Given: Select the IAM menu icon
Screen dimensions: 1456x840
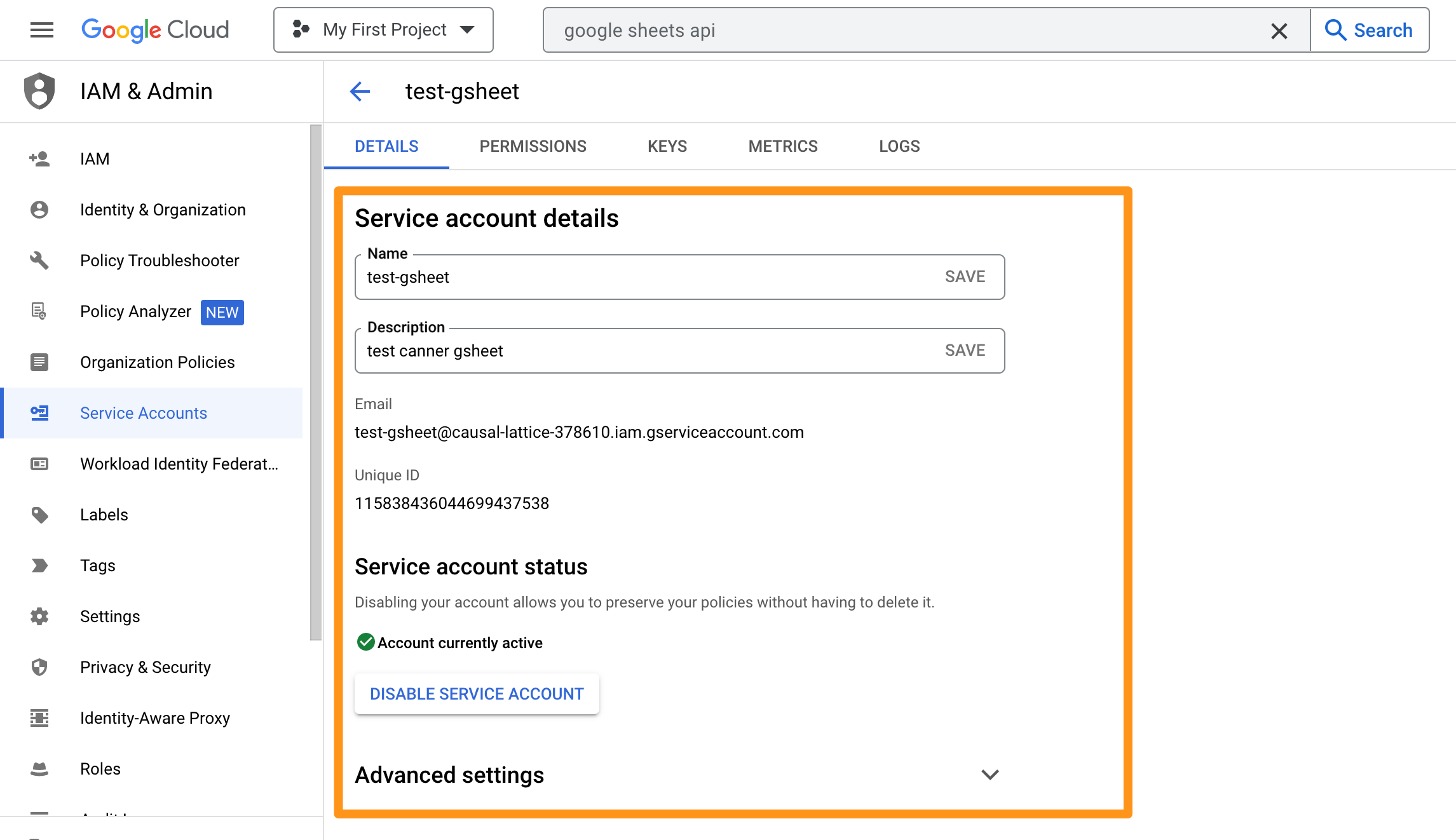Looking at the screenshot, I should tap(40, 158).
